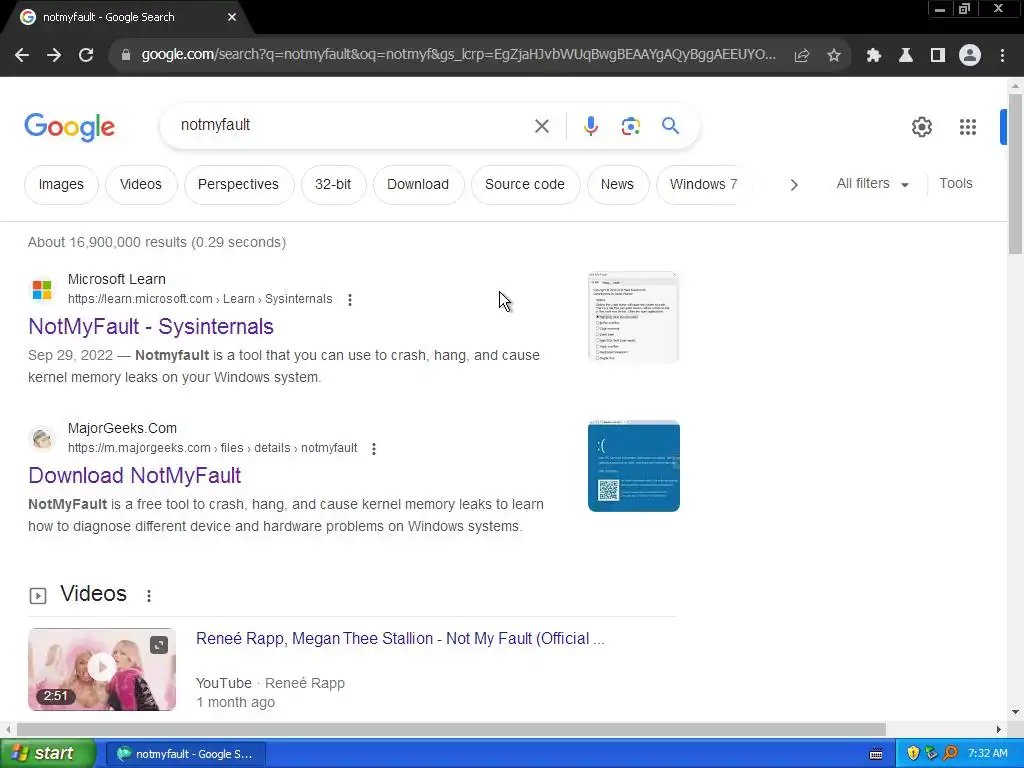Open more options for Videos section
1024x768 pixels.
149,596
